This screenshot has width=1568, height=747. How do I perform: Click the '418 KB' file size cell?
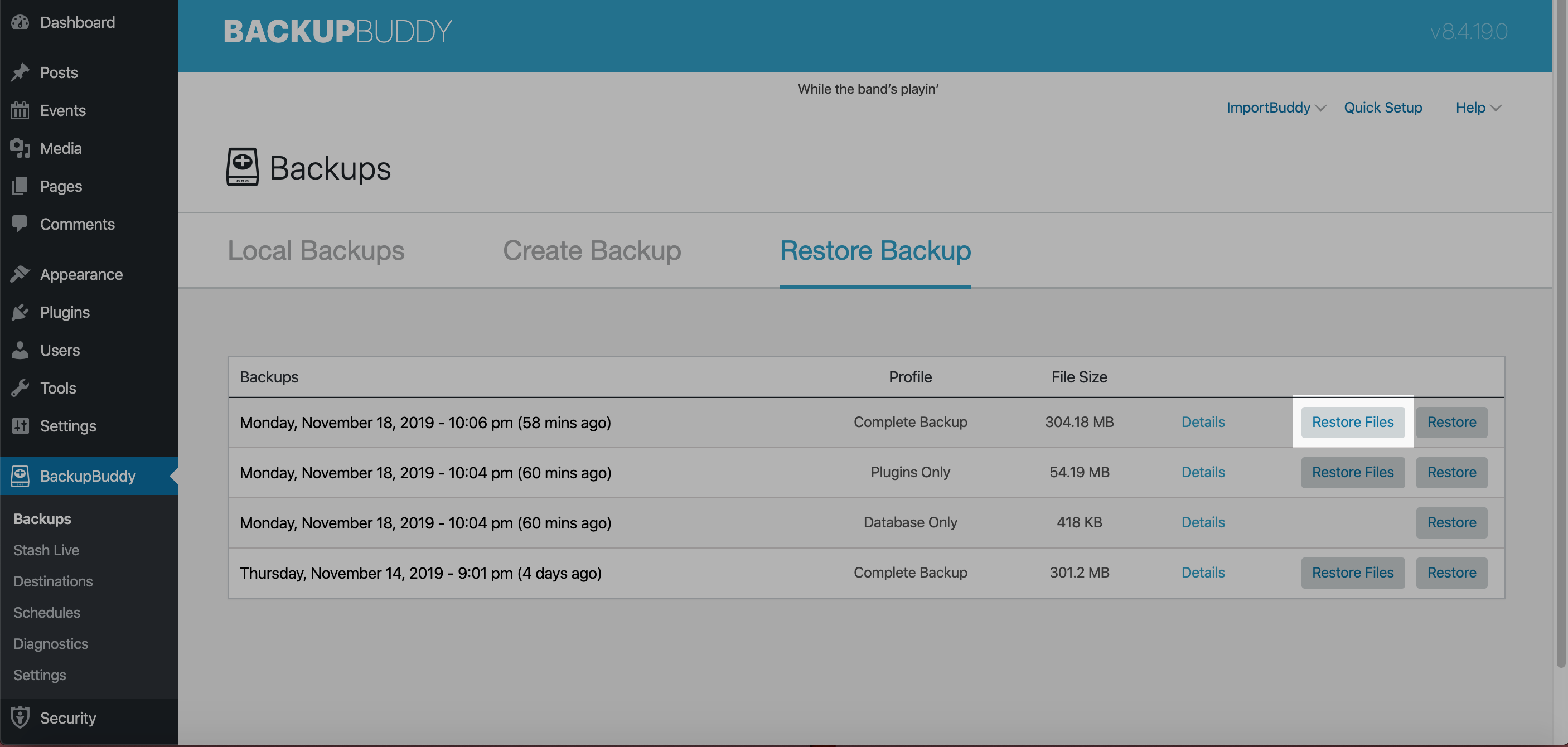click(1079, 522)
